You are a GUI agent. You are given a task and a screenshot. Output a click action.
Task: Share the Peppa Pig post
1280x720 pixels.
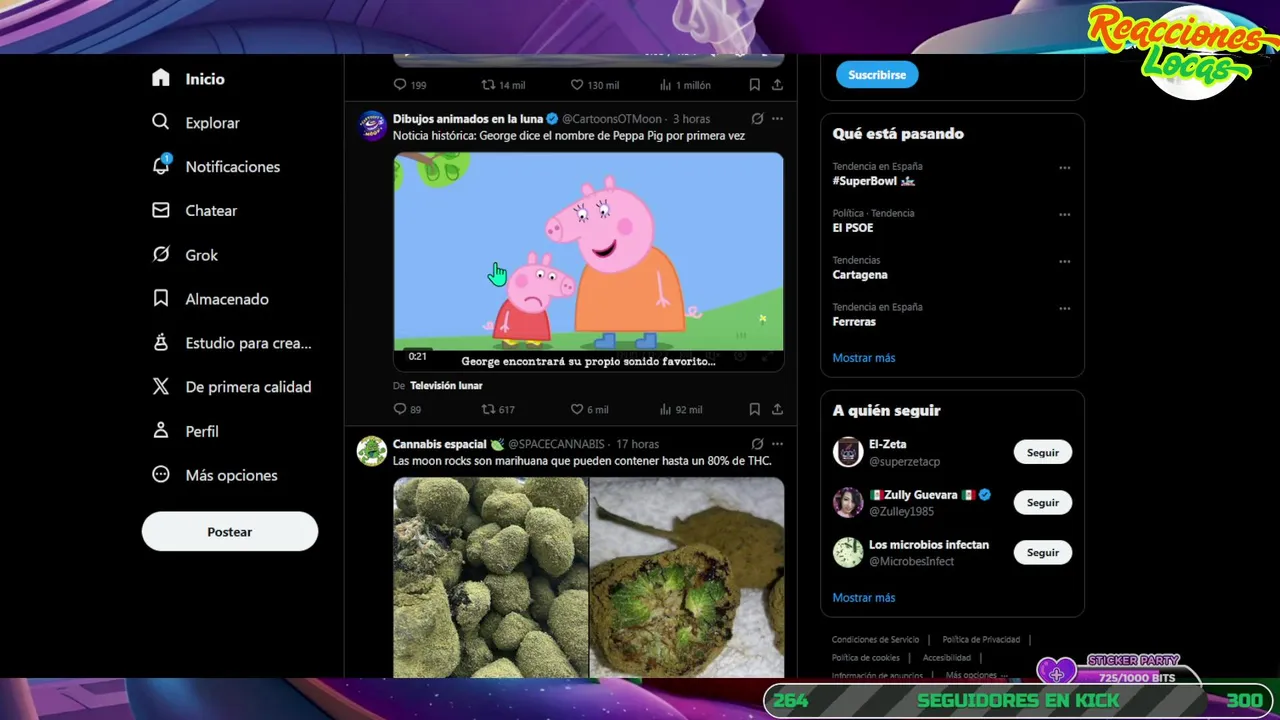[x=777, y=409]
